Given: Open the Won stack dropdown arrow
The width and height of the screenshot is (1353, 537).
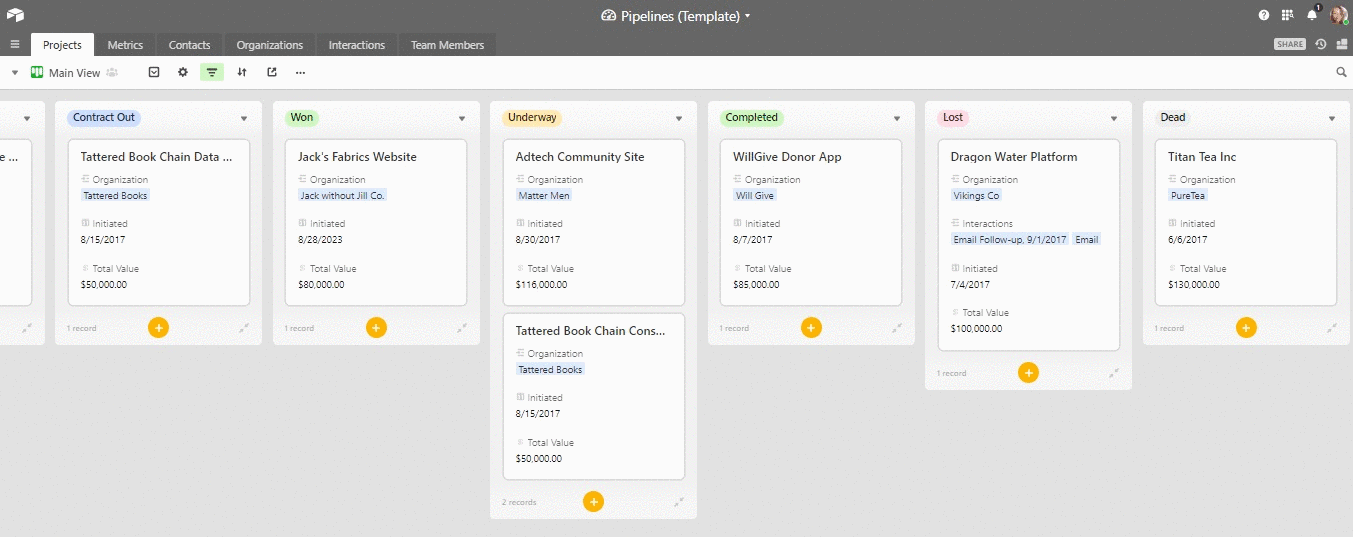Looking at the screenshot, I should pyautogui.click(x=461, y=119).
